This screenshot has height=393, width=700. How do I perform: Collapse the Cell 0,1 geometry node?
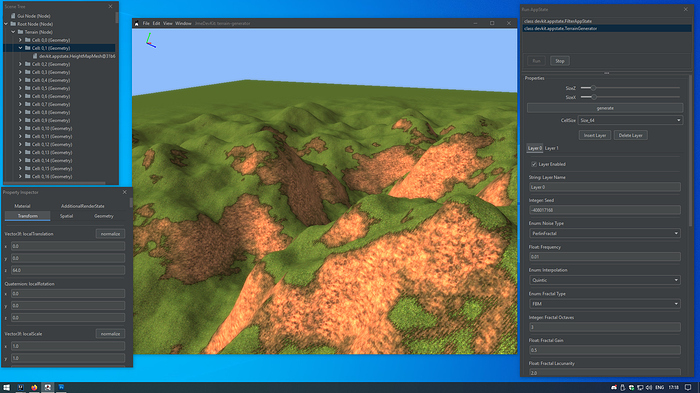21,48
